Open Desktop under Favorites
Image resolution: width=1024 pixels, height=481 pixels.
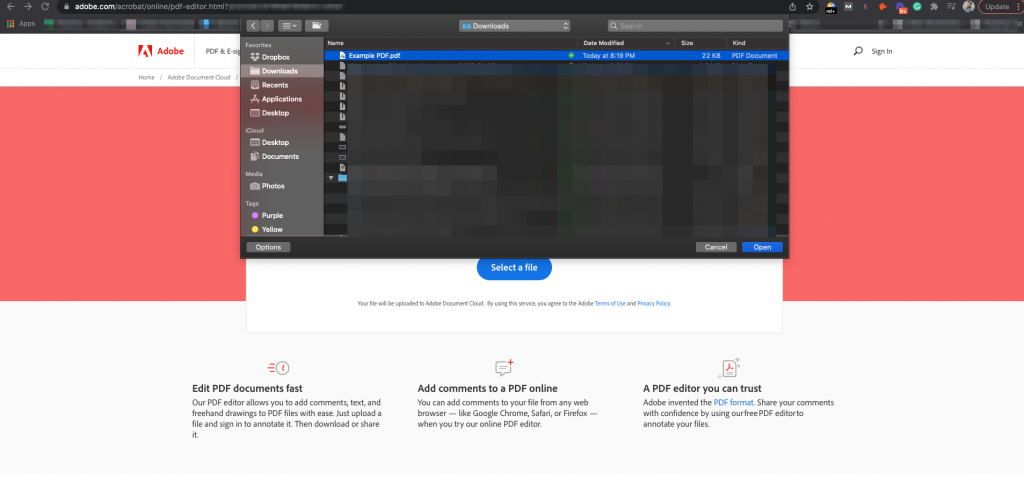[275, 113]
